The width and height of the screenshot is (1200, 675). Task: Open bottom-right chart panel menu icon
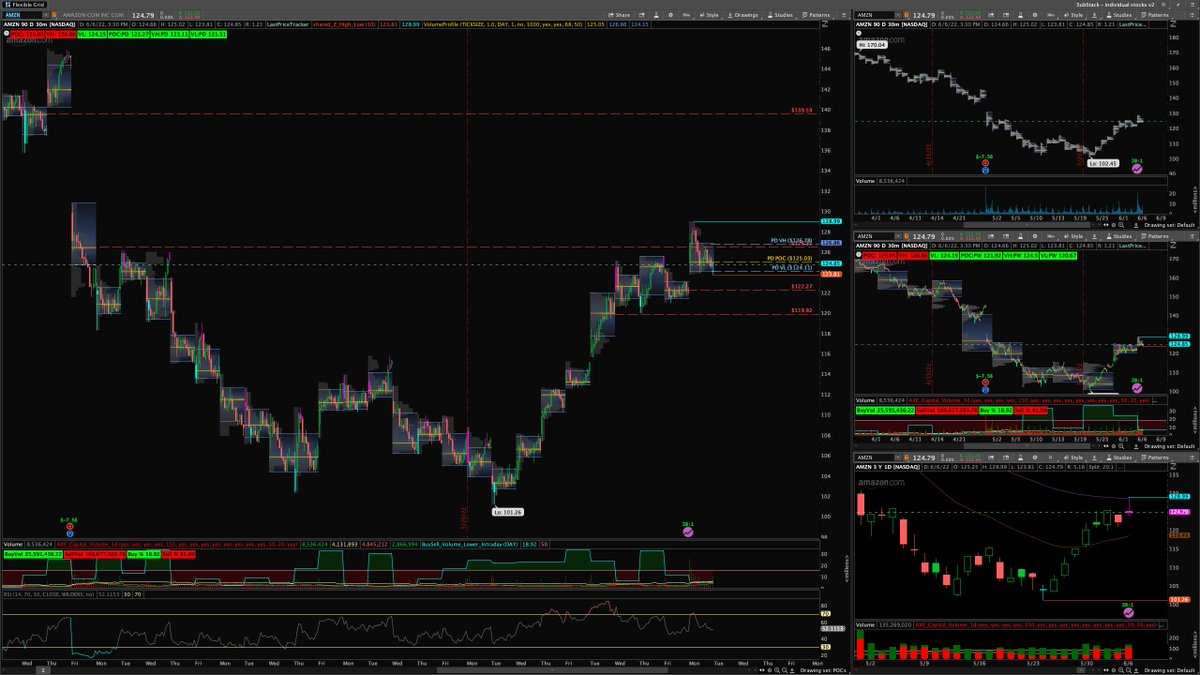tap(1191, 458)
